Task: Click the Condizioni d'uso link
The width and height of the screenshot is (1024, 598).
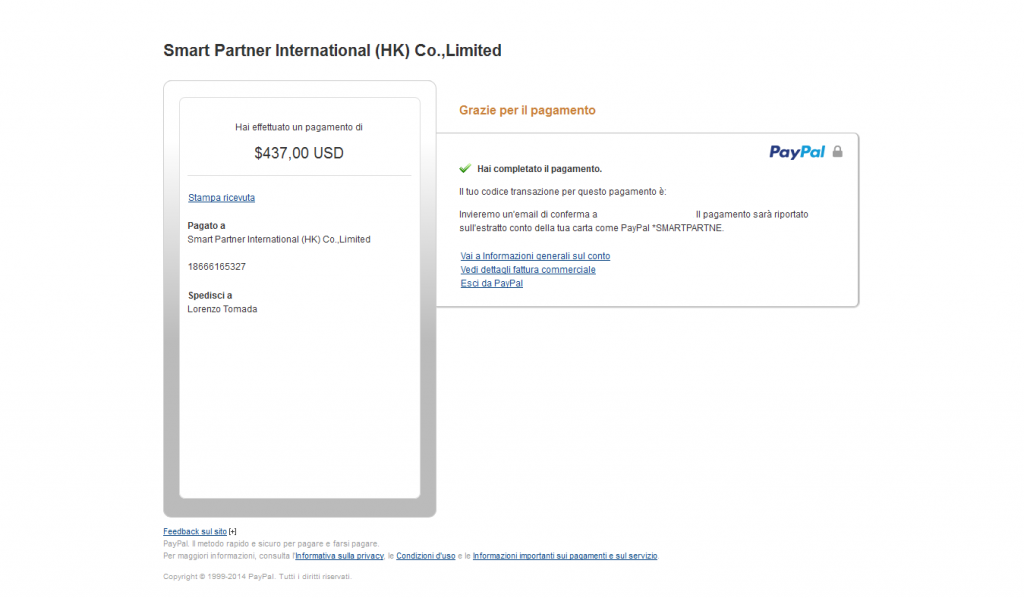Action: (425, 555)
